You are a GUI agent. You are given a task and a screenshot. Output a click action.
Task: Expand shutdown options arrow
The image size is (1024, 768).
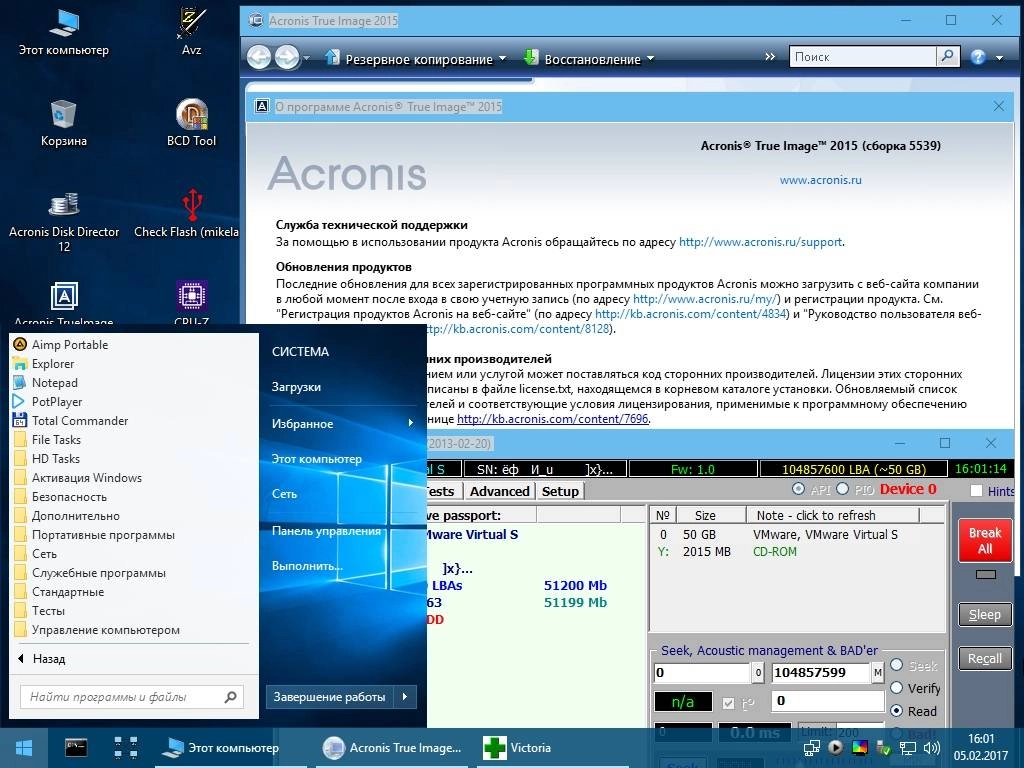click(405, 697)
